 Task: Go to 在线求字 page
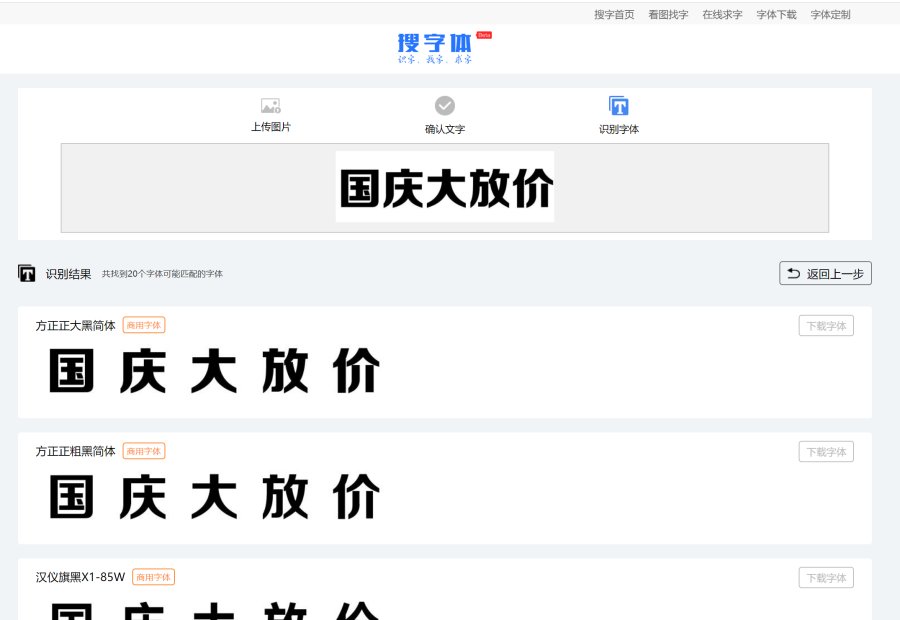(722, 15)
